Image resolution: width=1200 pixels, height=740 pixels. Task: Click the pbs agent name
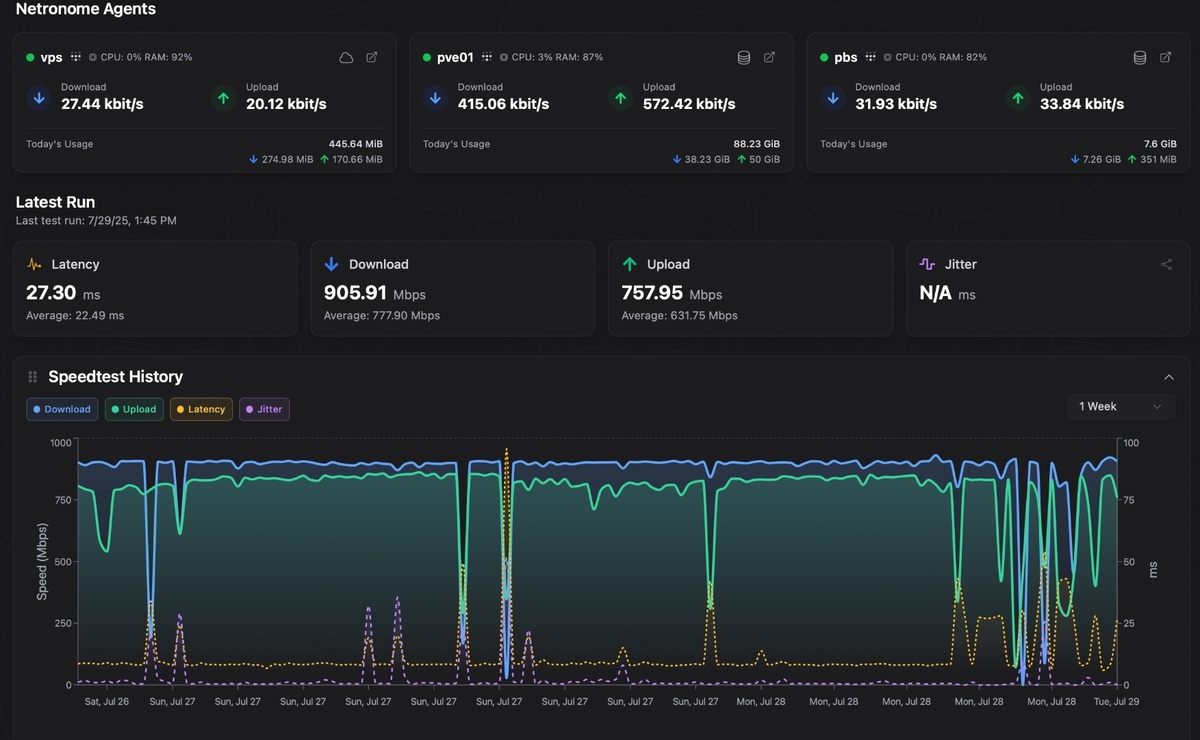(846, 58)
